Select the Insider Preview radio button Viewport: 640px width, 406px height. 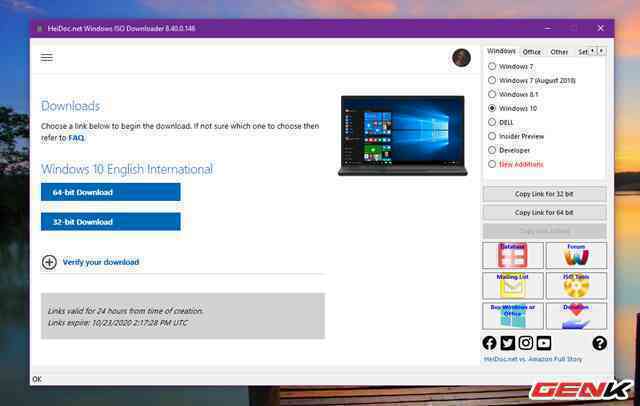492,136
